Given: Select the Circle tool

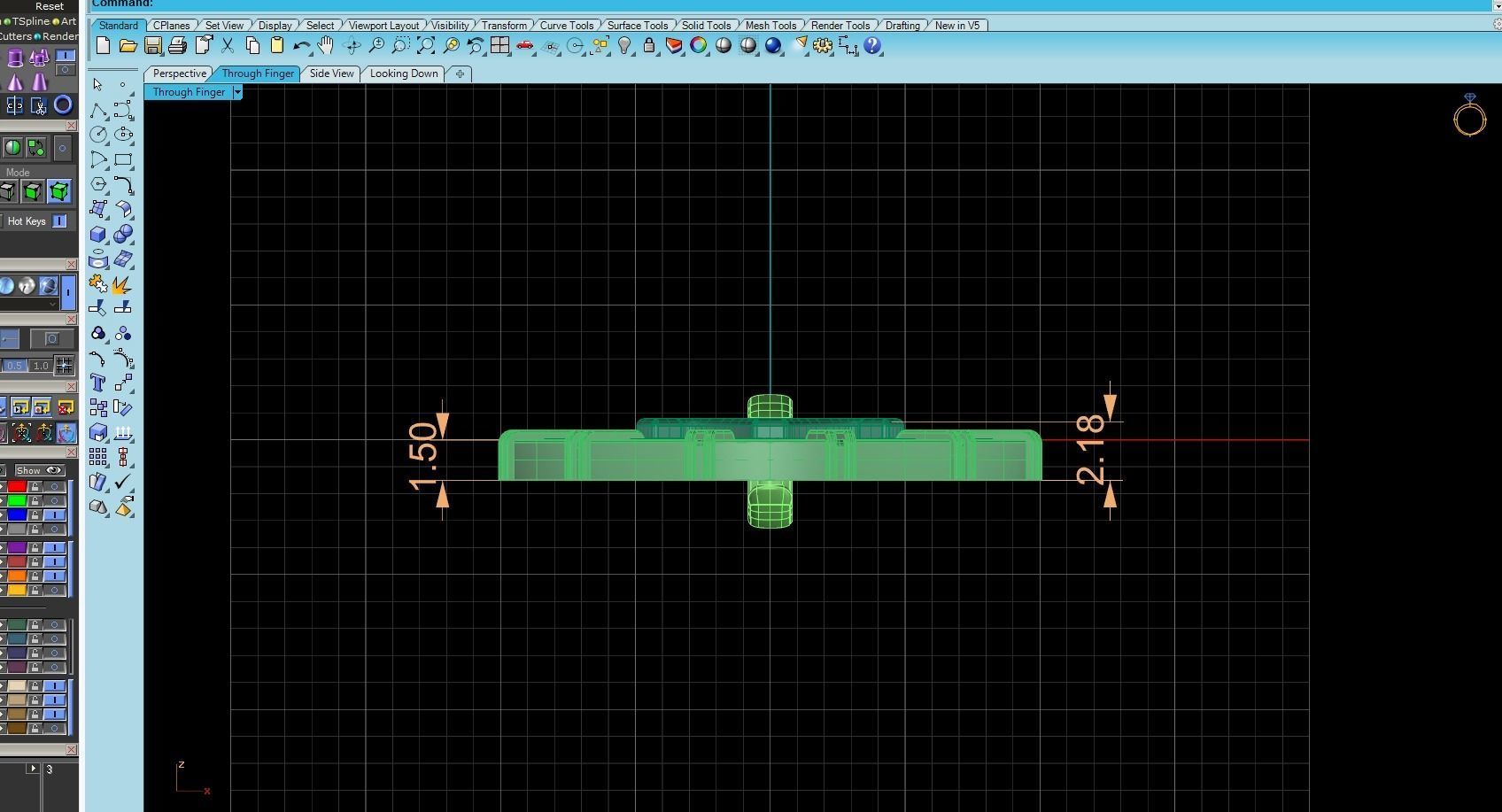Looking at the screenshot, I should tap(98, 135).
